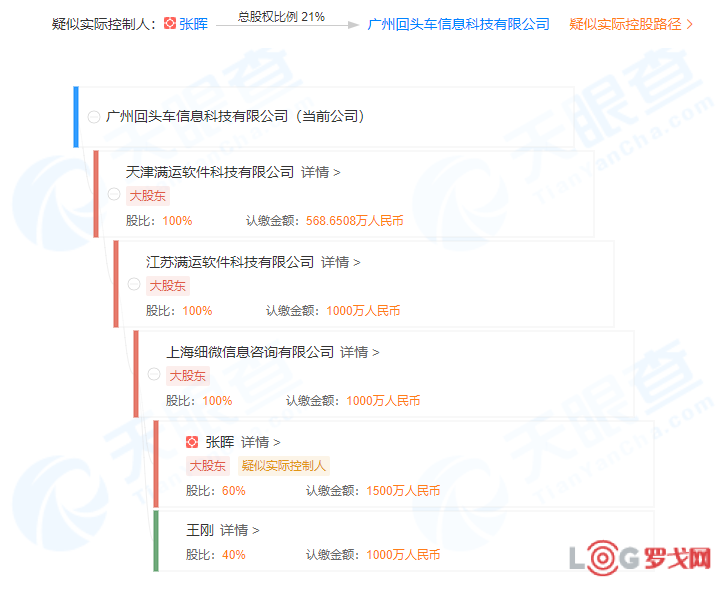722x598 pixels.
Task: Collapse the 上海细微信息咨询有限公司 node circle
Action: (154, 374)
